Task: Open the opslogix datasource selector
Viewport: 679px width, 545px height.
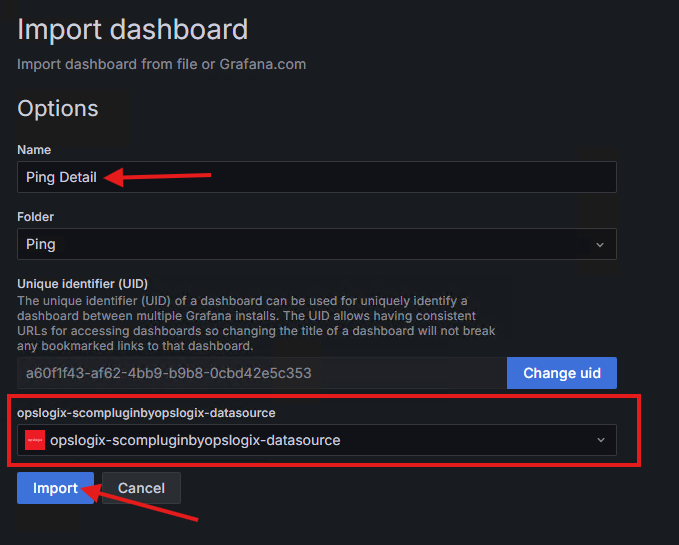Action: [x=316, y=440]
